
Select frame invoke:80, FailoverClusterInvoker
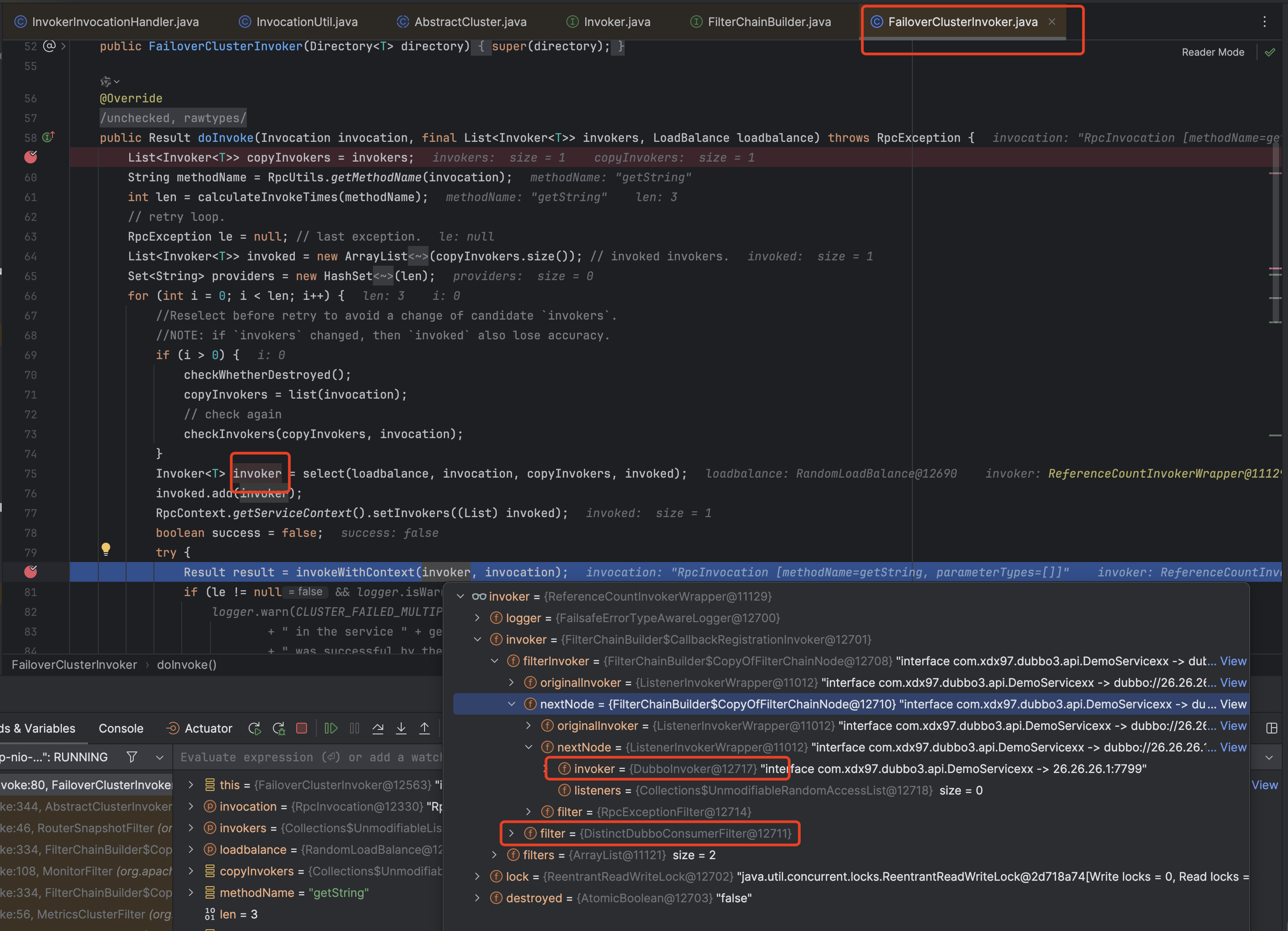pyautogui.click(x=86, y=785)
